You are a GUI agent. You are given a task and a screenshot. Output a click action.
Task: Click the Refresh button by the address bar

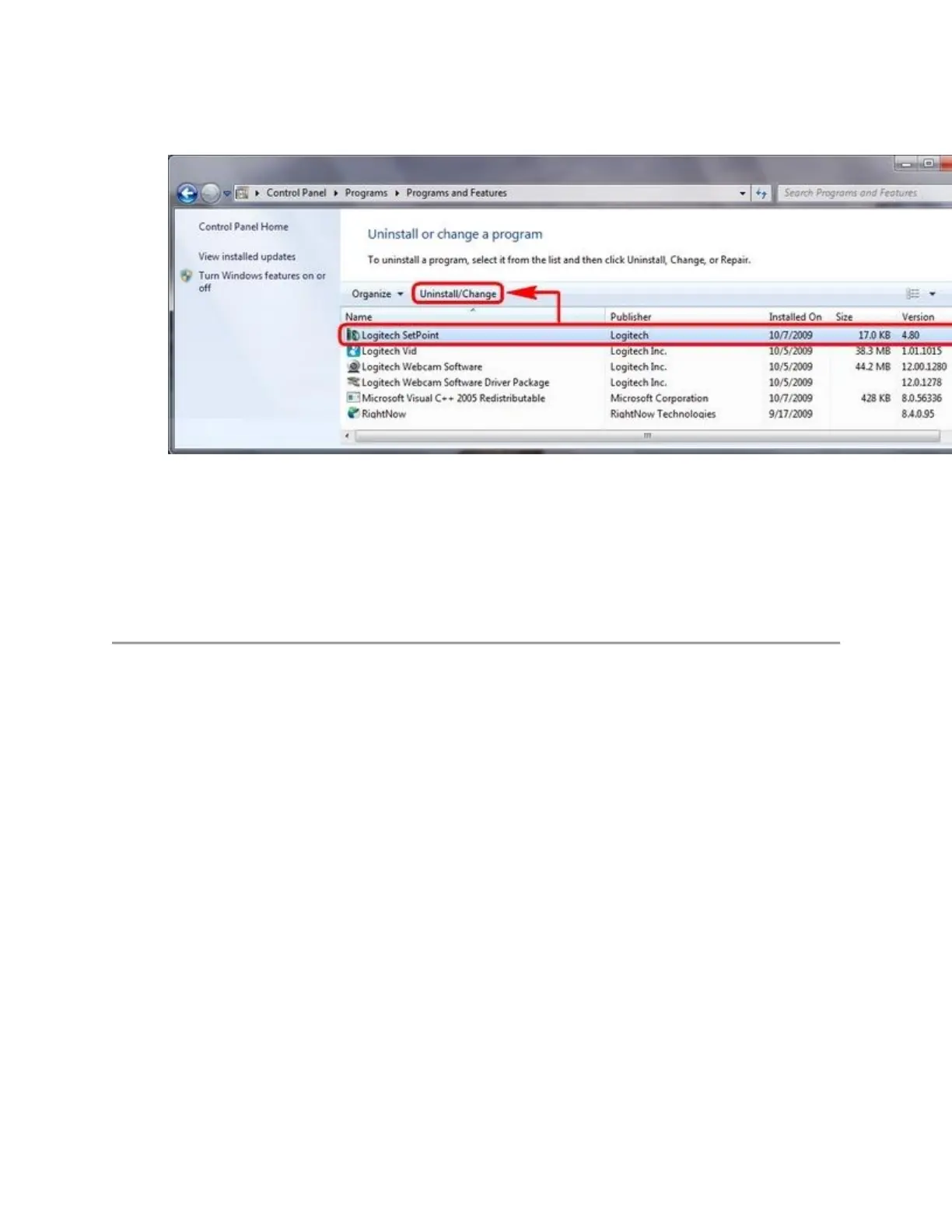pos(761,193)
